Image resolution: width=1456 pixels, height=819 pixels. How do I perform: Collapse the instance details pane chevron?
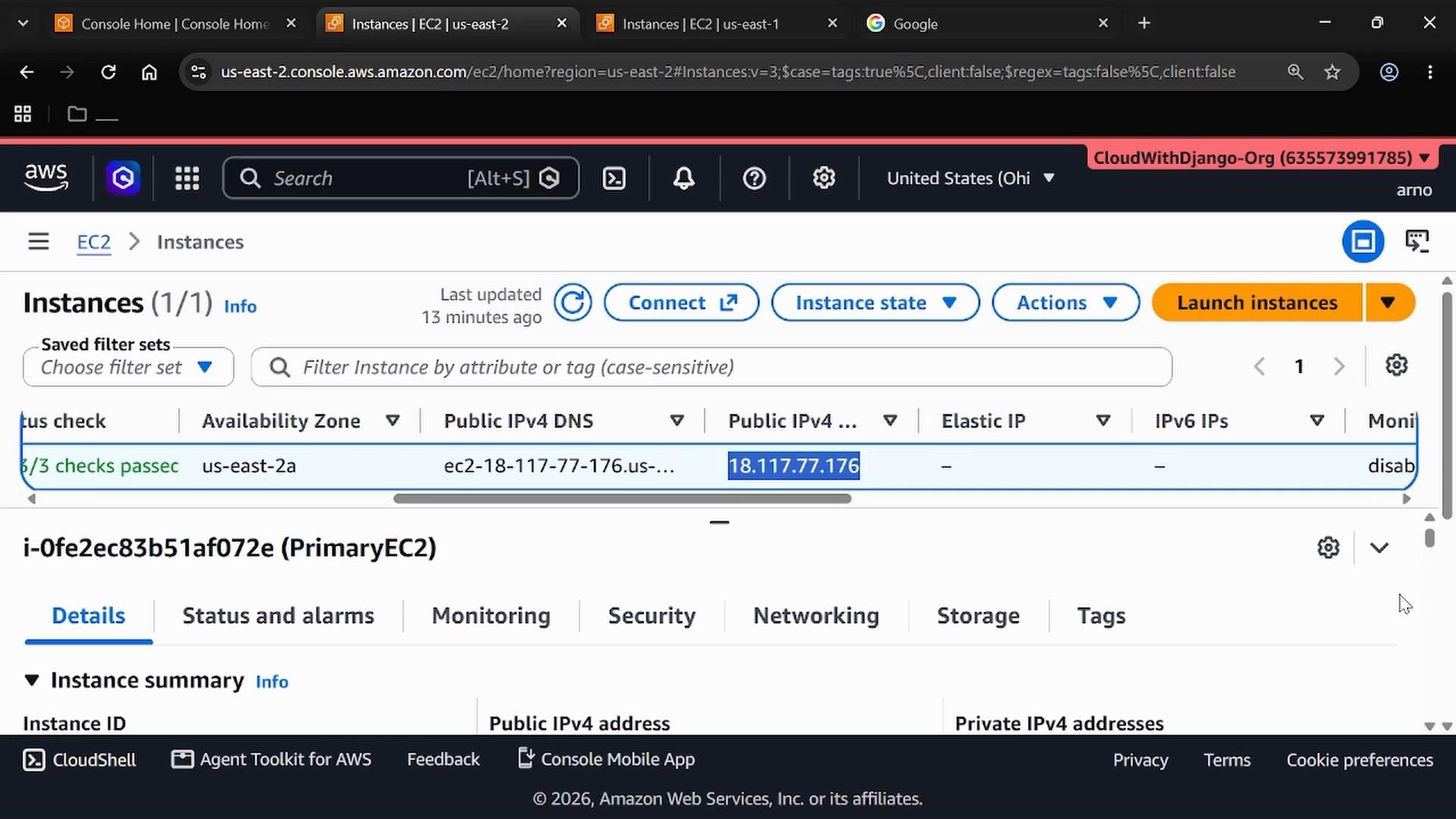[x=1379, y=548]
